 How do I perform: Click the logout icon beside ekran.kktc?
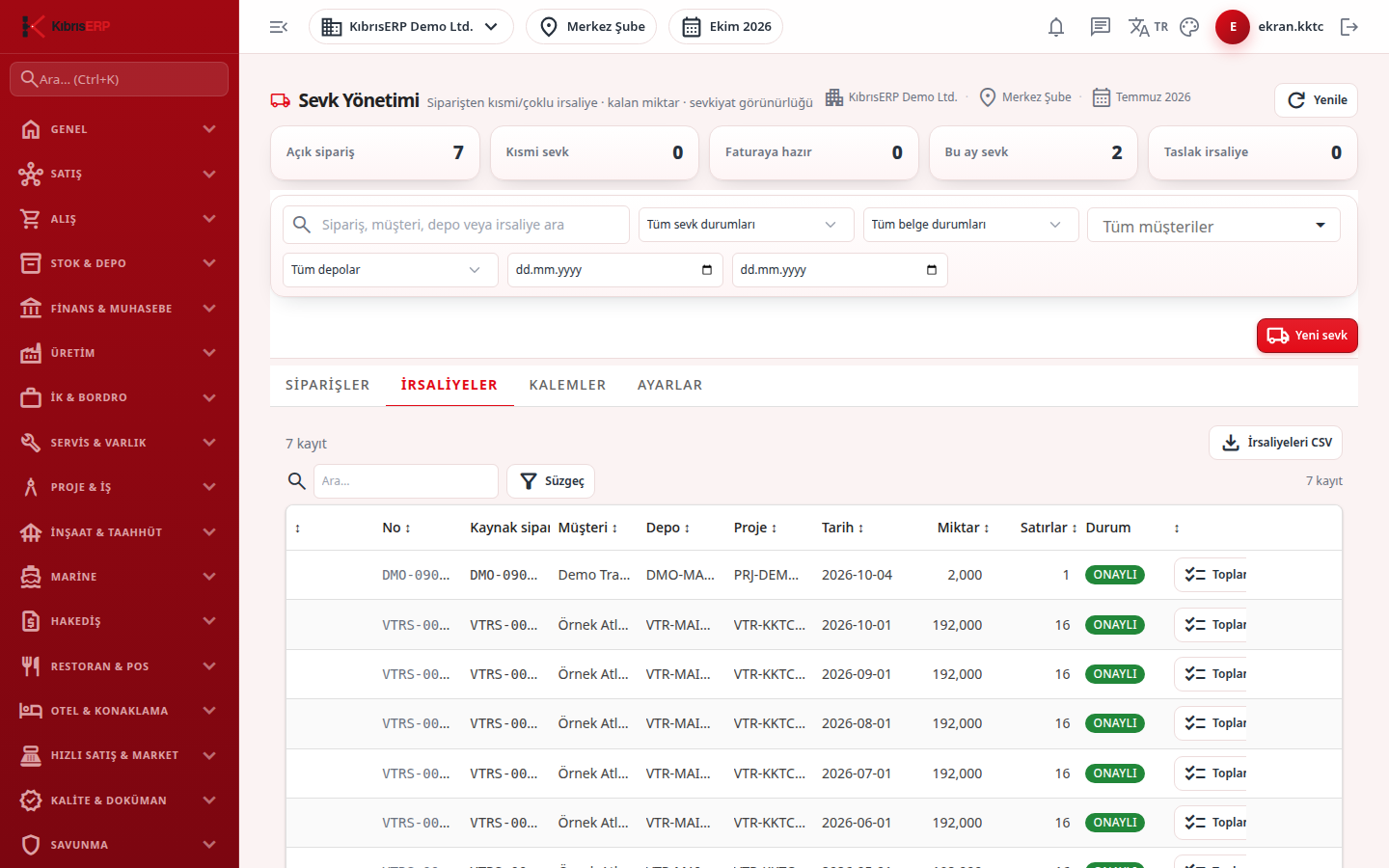click(x=1349, y=27)
